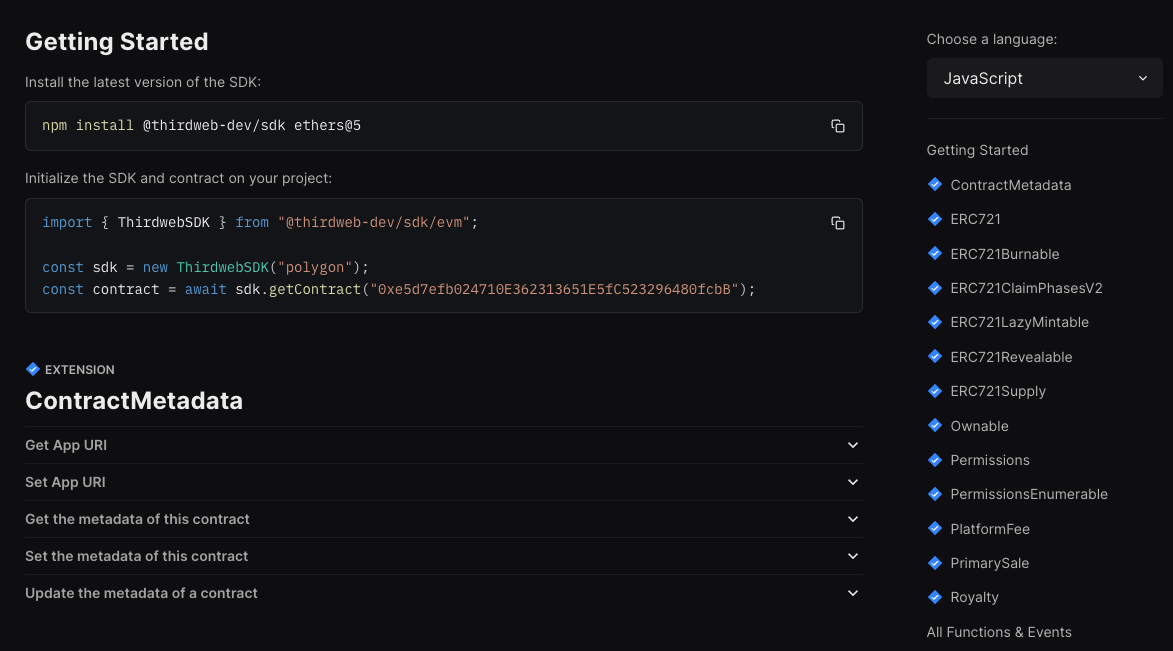Jump to PrimarySale extension link
Viewport: 1173px width, 651px height.
990,563
